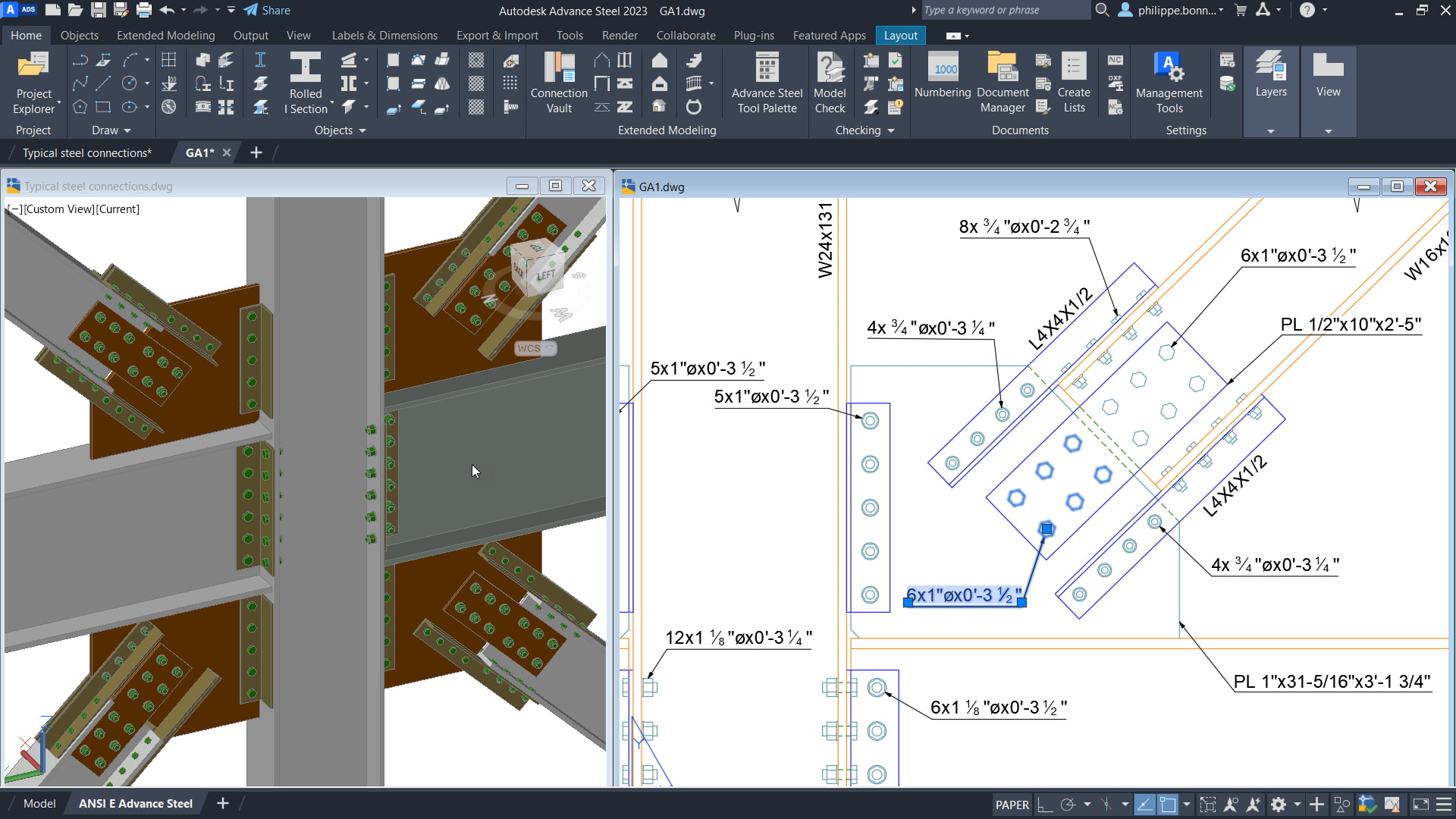Select the PL 1/2"x10"x2'-5" label
Screen dimensions: 1456x819
tap(1351, 325)
